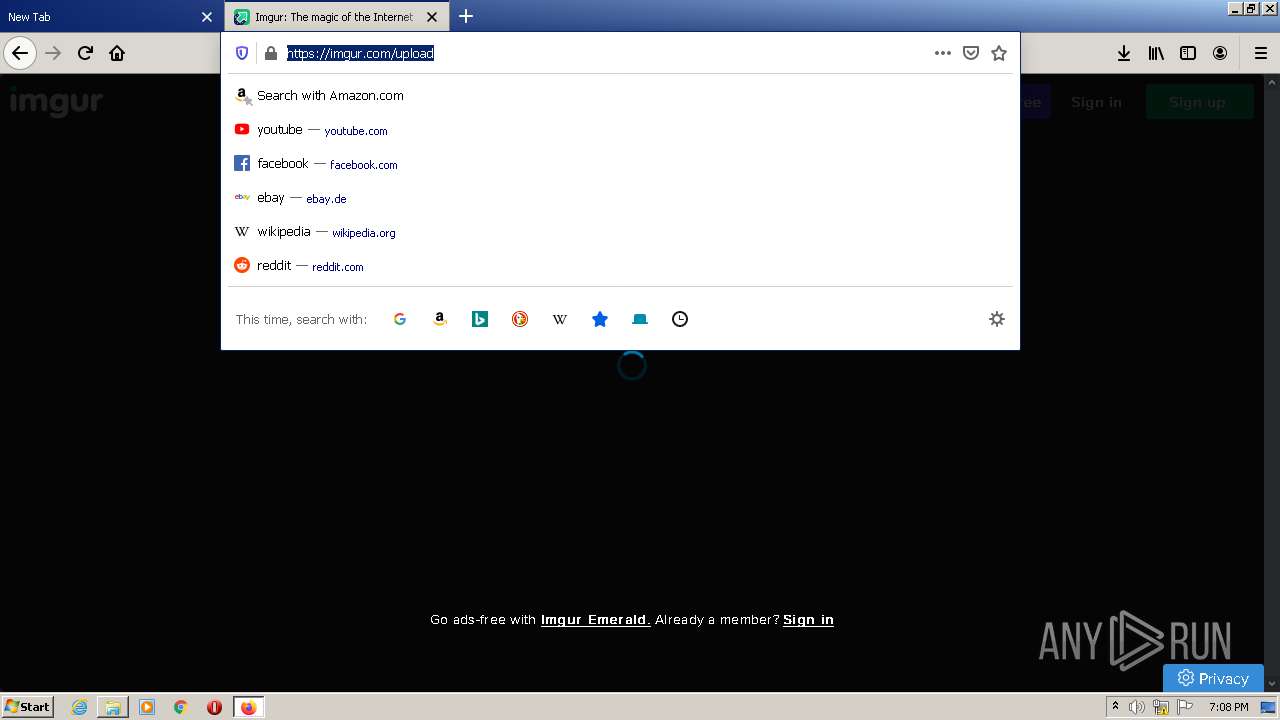The height and width of the screenshot is (720, 1280).
Task: Open media player from taskbar
Action: pos(147,707)
